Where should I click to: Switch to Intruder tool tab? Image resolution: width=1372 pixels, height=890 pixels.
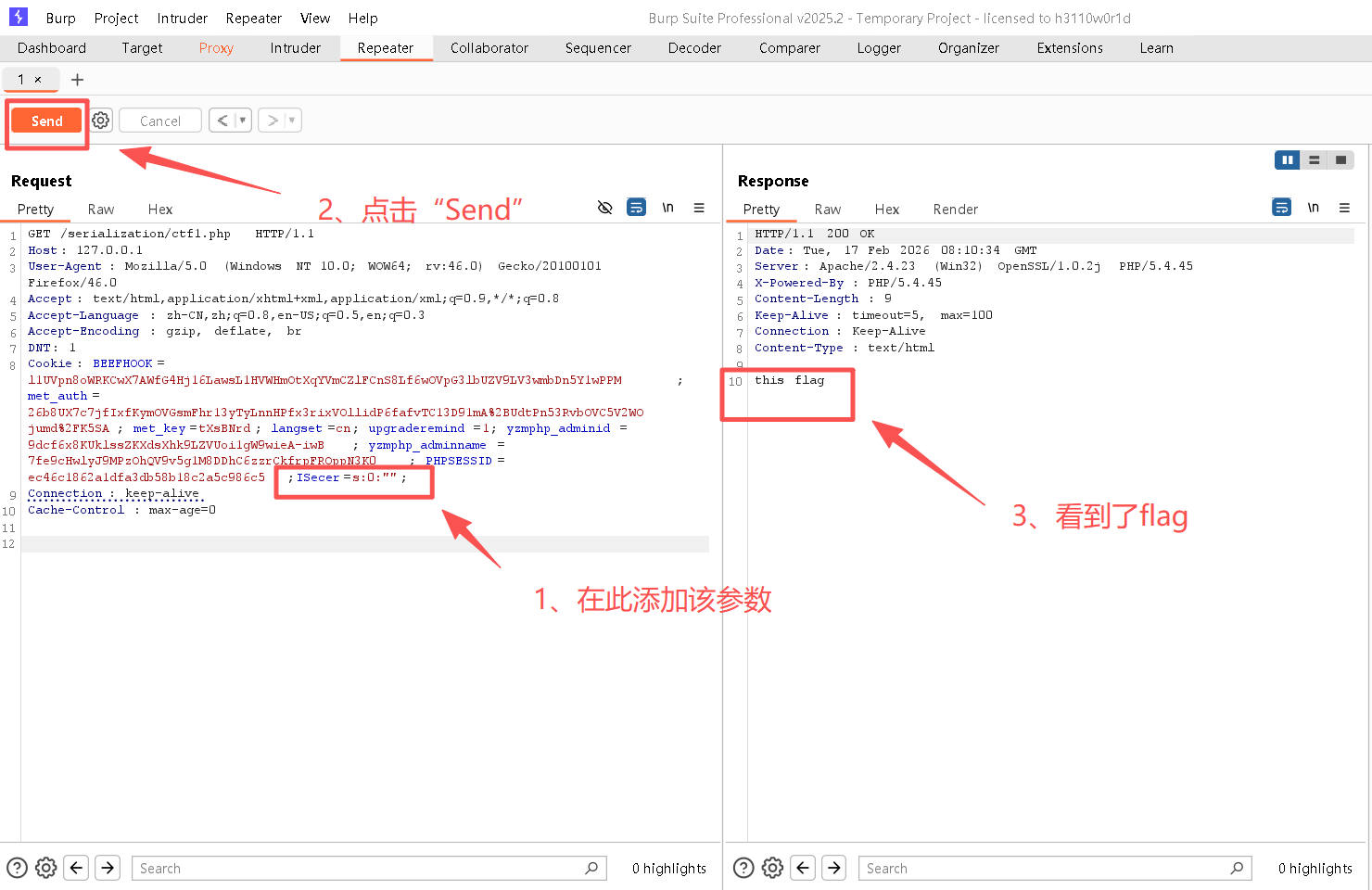coord(296,48)
